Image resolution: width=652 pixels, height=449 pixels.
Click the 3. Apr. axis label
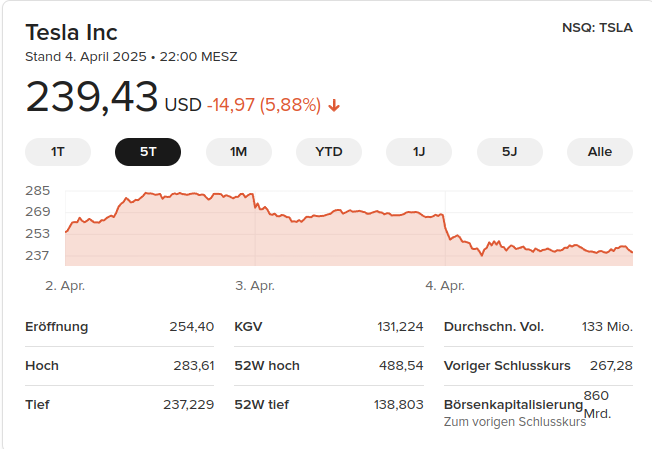[255, 286]
